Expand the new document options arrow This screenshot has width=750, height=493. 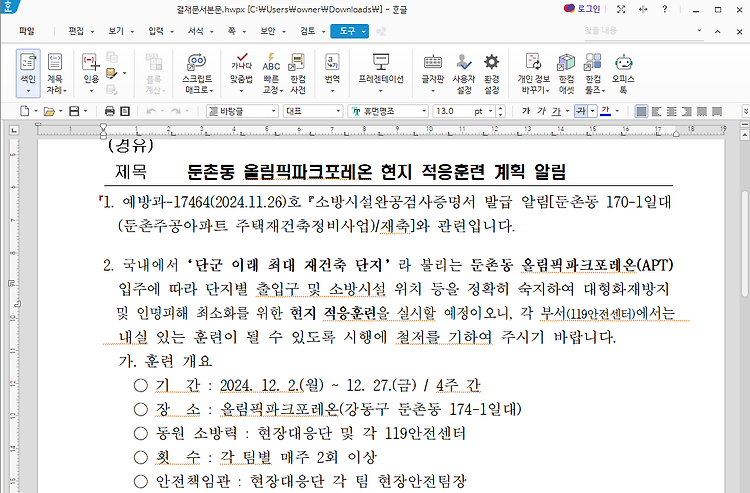(36, 111)
